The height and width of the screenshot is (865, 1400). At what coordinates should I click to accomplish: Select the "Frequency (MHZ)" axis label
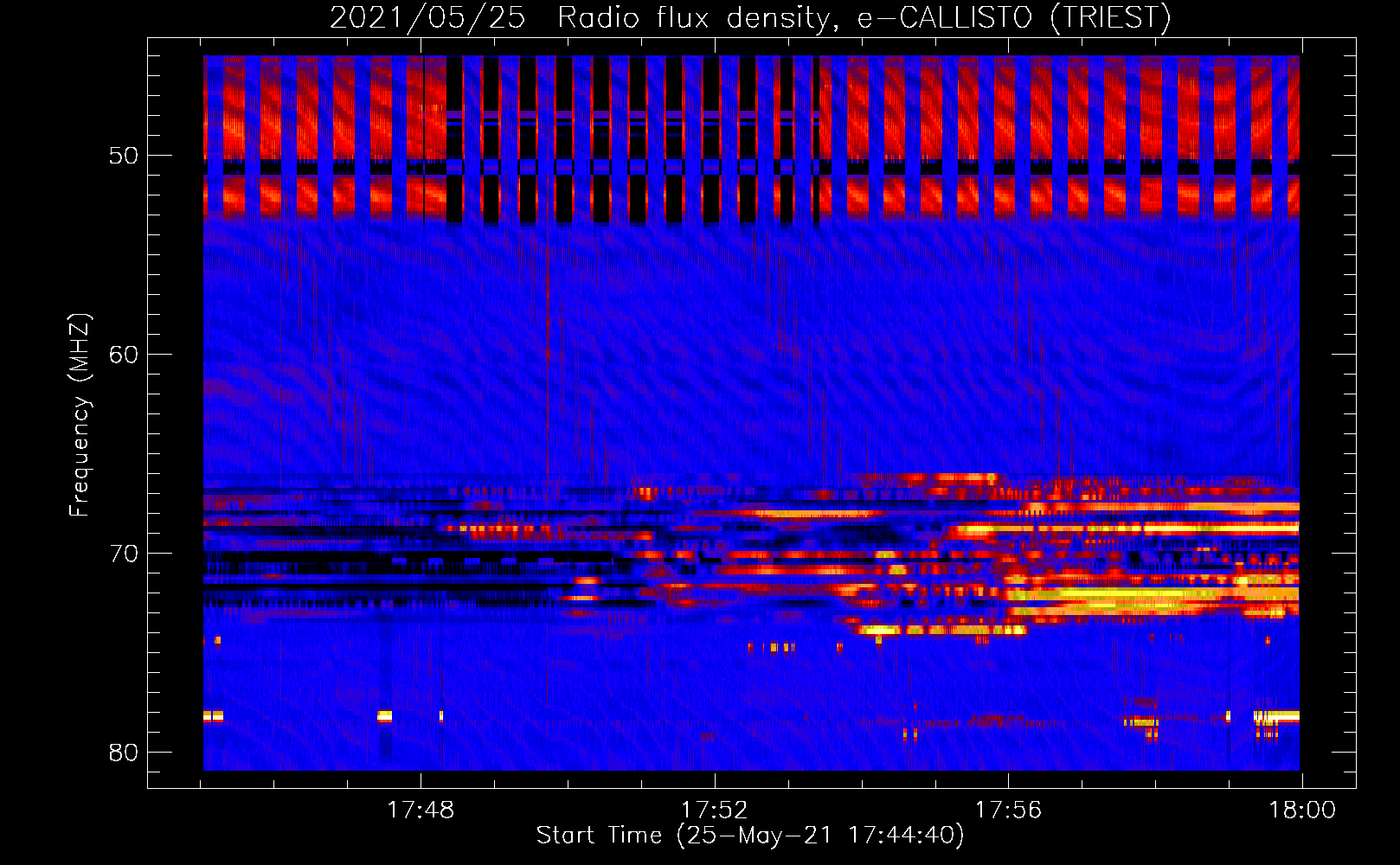79,415
